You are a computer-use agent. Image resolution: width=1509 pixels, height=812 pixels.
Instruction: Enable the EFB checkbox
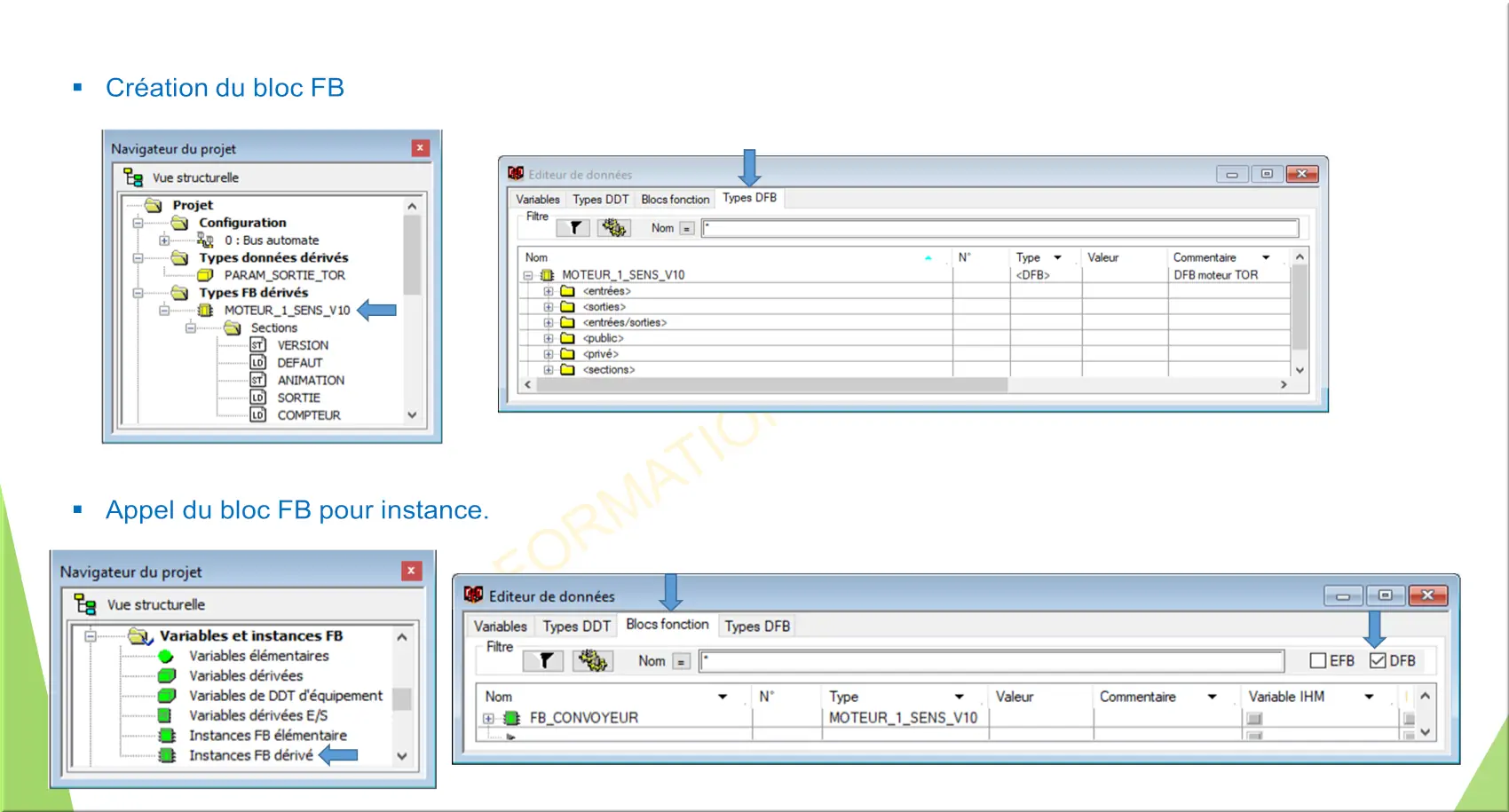coord(1318,660)
